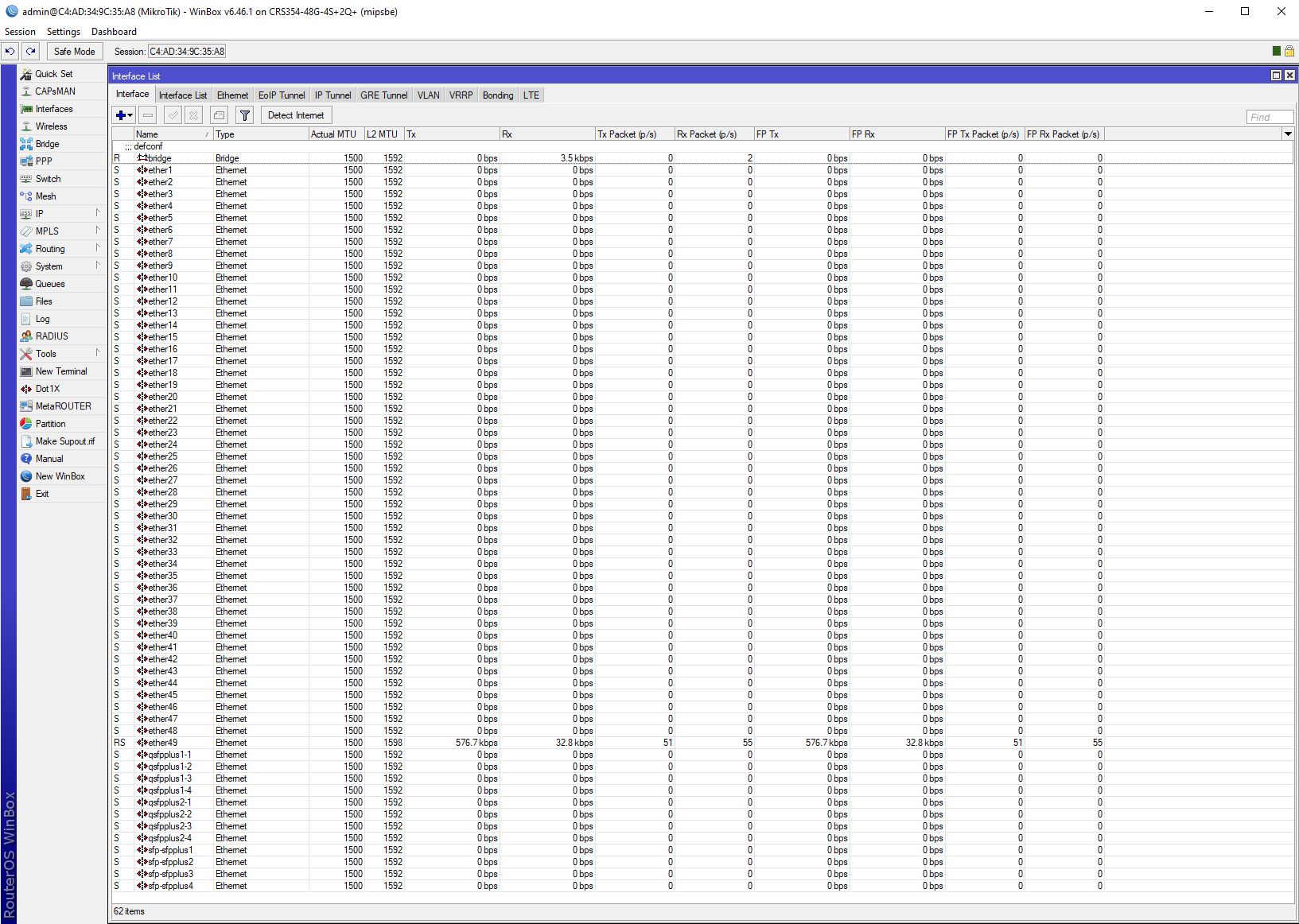Click the Comment toolbar button

pyautogui.click(x=219, y=115)
